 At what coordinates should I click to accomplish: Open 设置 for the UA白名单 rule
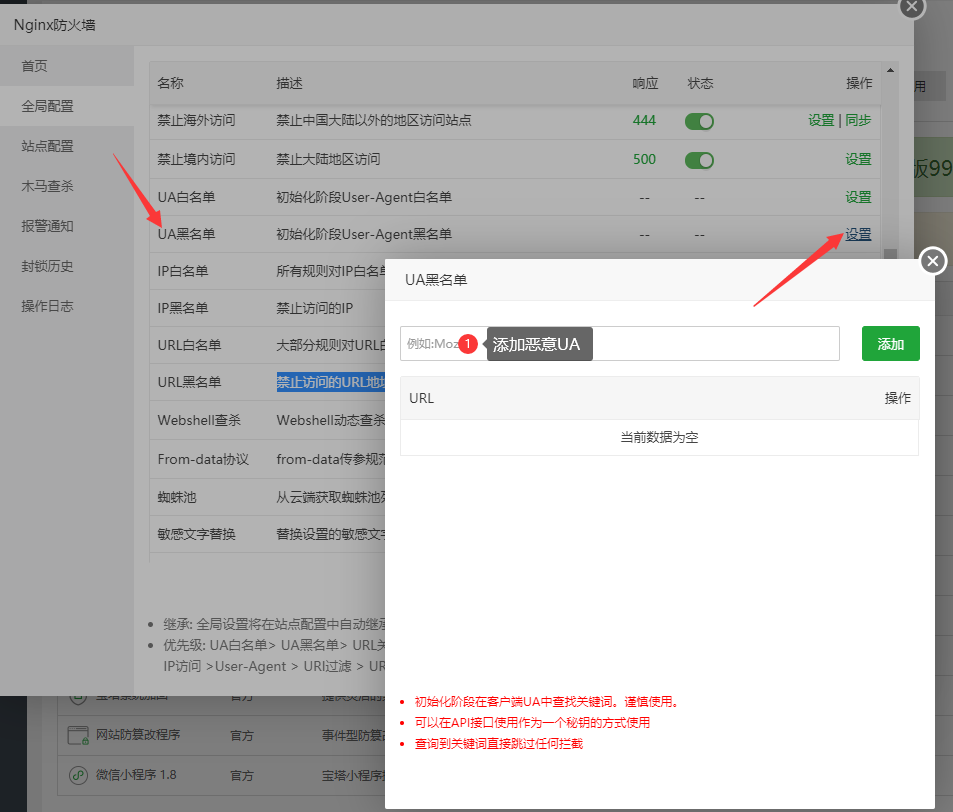858,196
